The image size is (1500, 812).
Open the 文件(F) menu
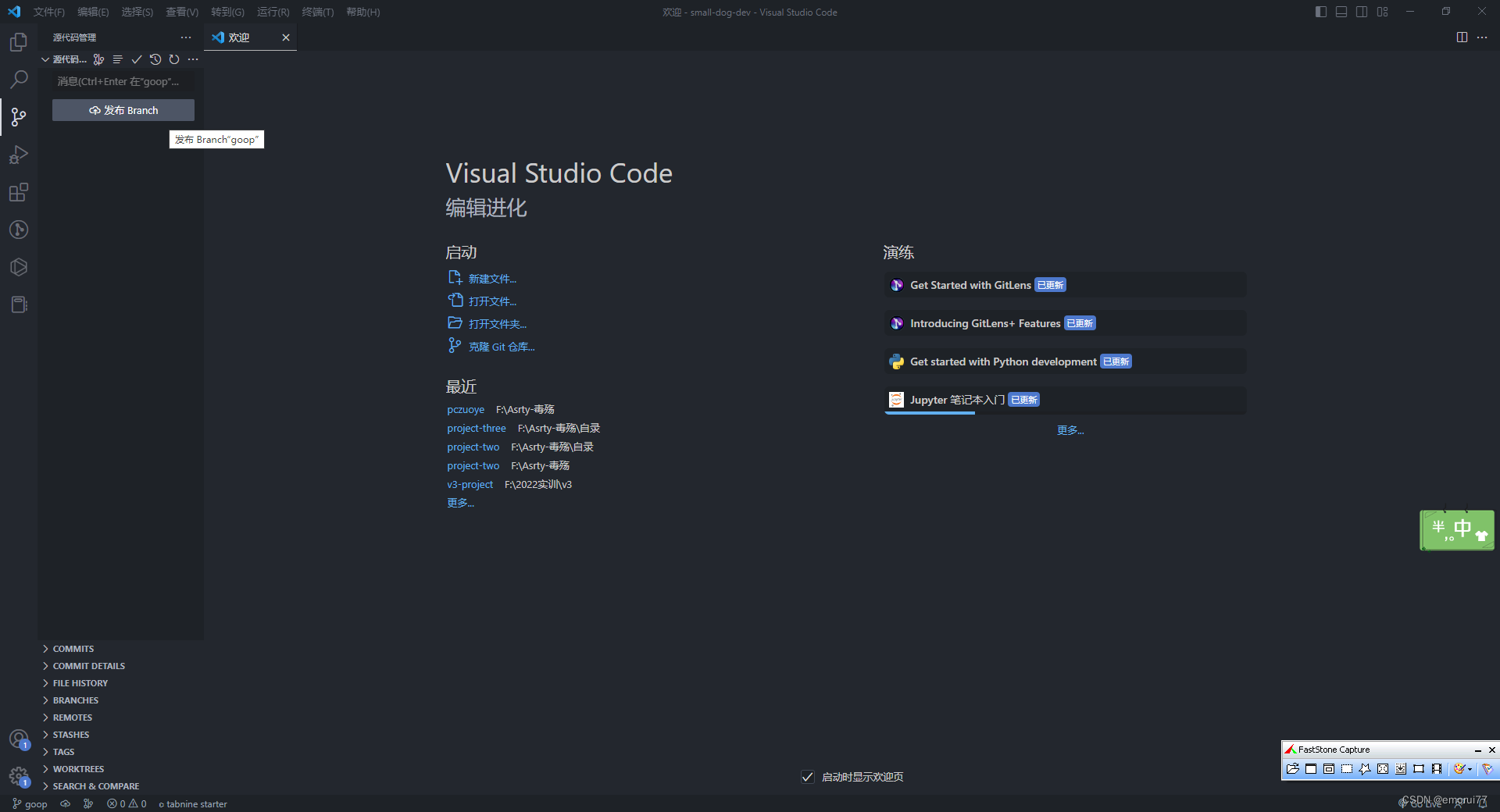point(49,12)
